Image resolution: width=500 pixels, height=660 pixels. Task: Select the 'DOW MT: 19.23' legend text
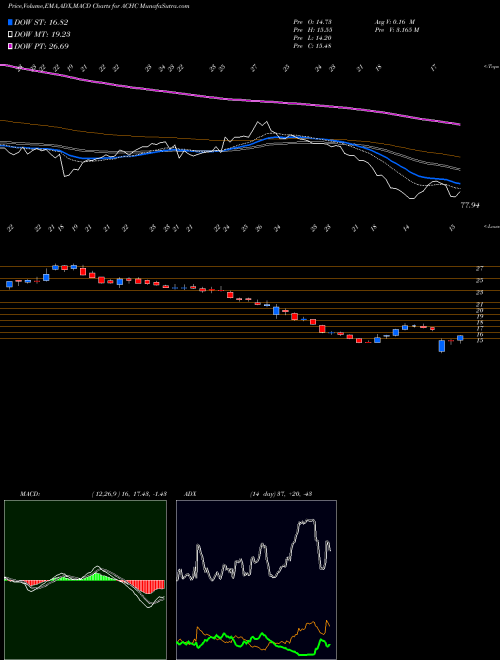click(x=41, y=35)
